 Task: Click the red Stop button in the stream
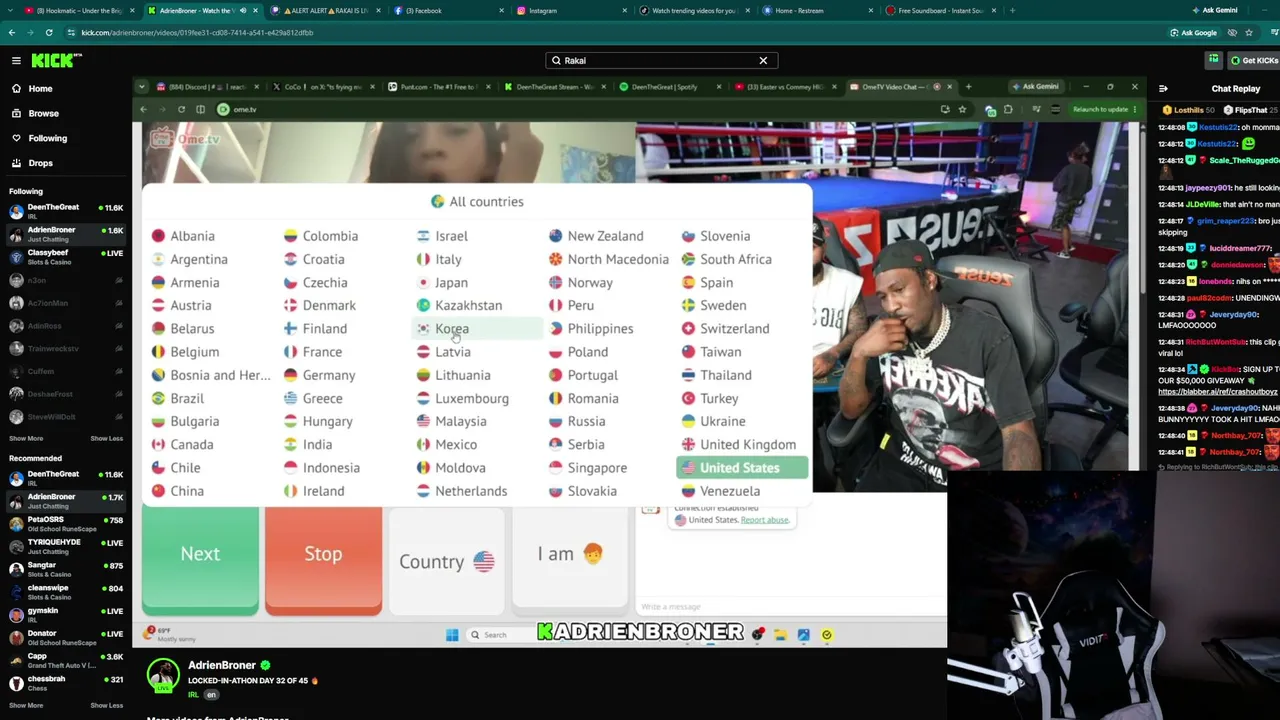(323, 560)
